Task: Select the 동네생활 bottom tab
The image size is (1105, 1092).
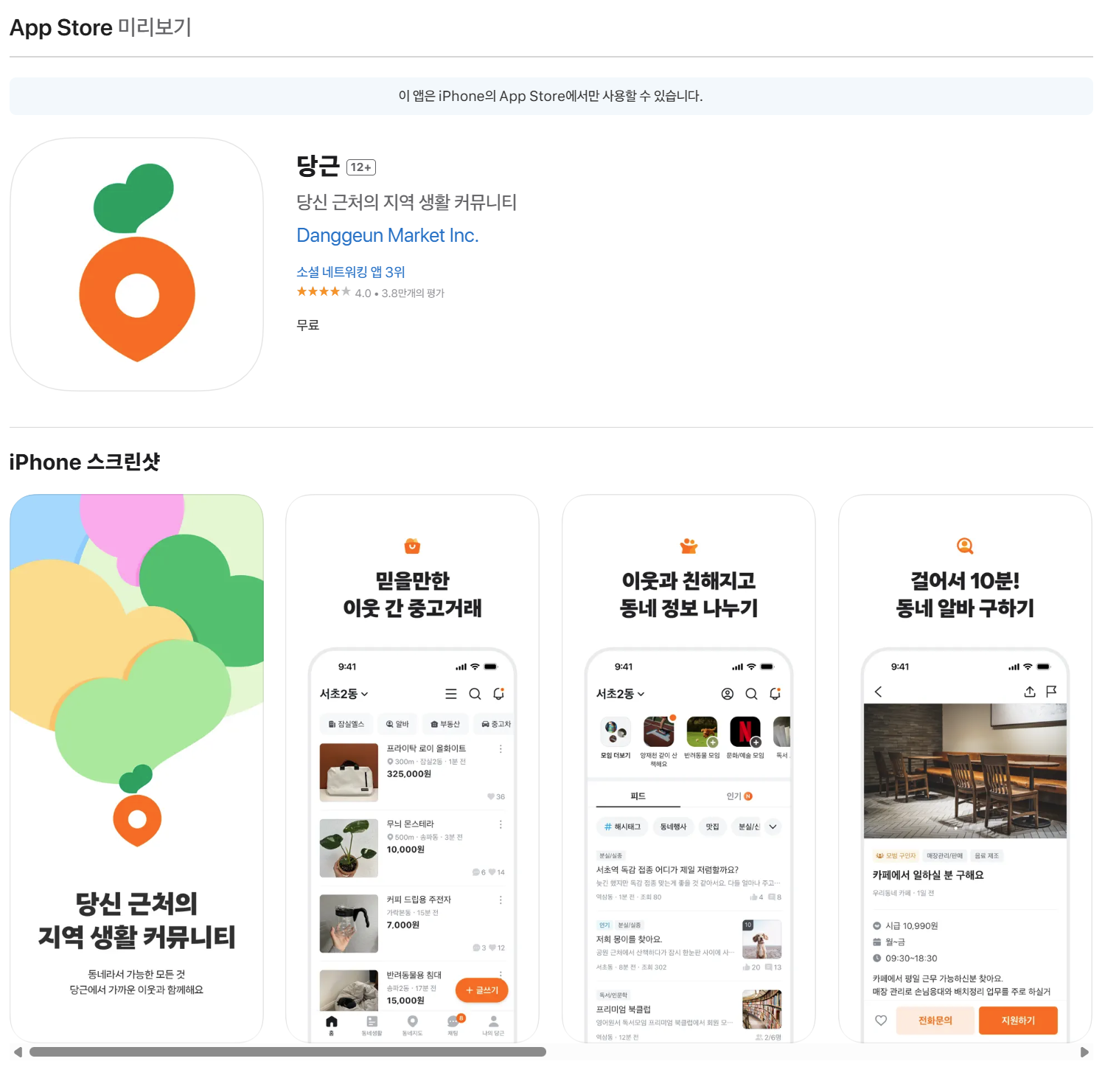Action: (x=372, y=1025)
